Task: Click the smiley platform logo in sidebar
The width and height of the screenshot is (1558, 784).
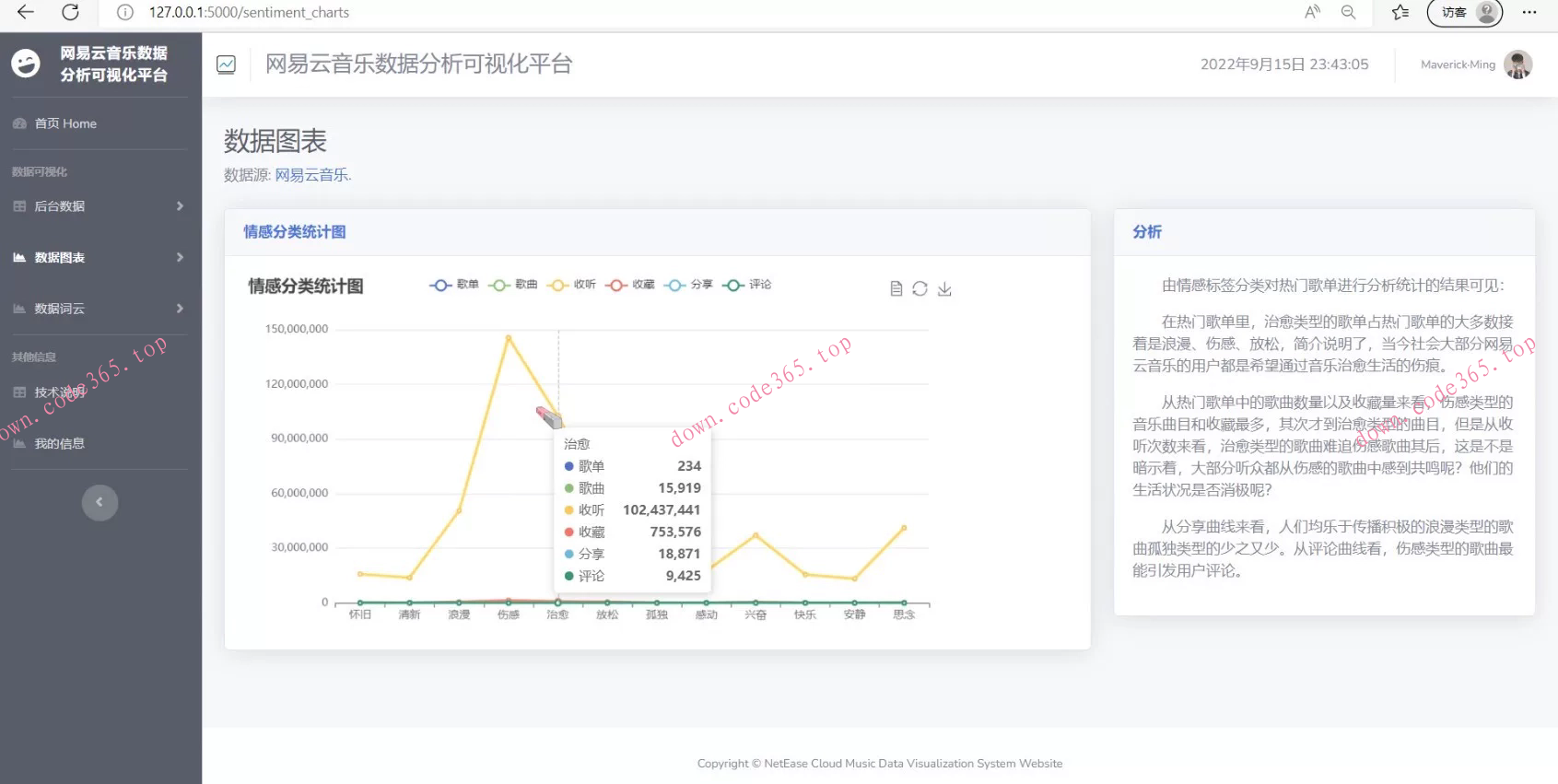Action: (x=26, y=64)
